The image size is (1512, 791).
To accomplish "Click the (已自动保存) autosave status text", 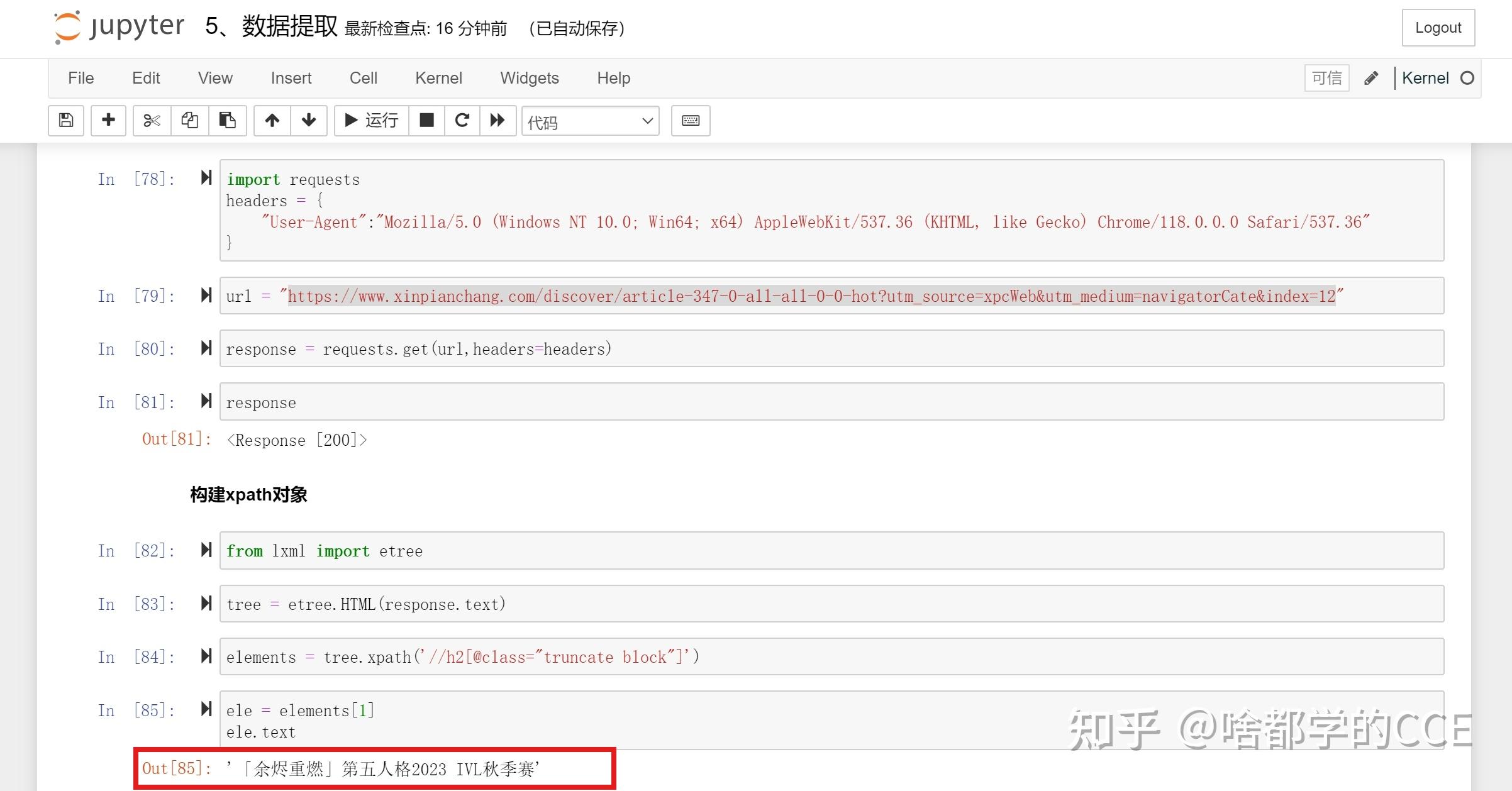I will coord(577,29).
